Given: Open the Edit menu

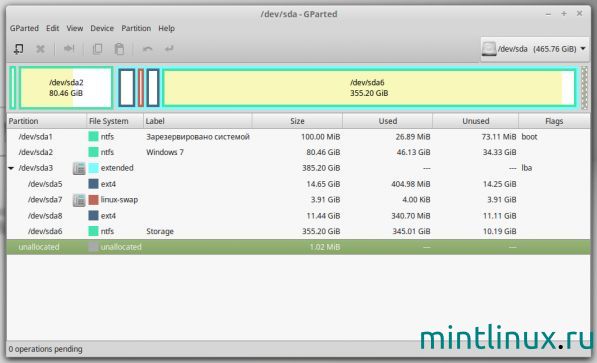Looking at the screenshot, I should [x=53, y=28].
